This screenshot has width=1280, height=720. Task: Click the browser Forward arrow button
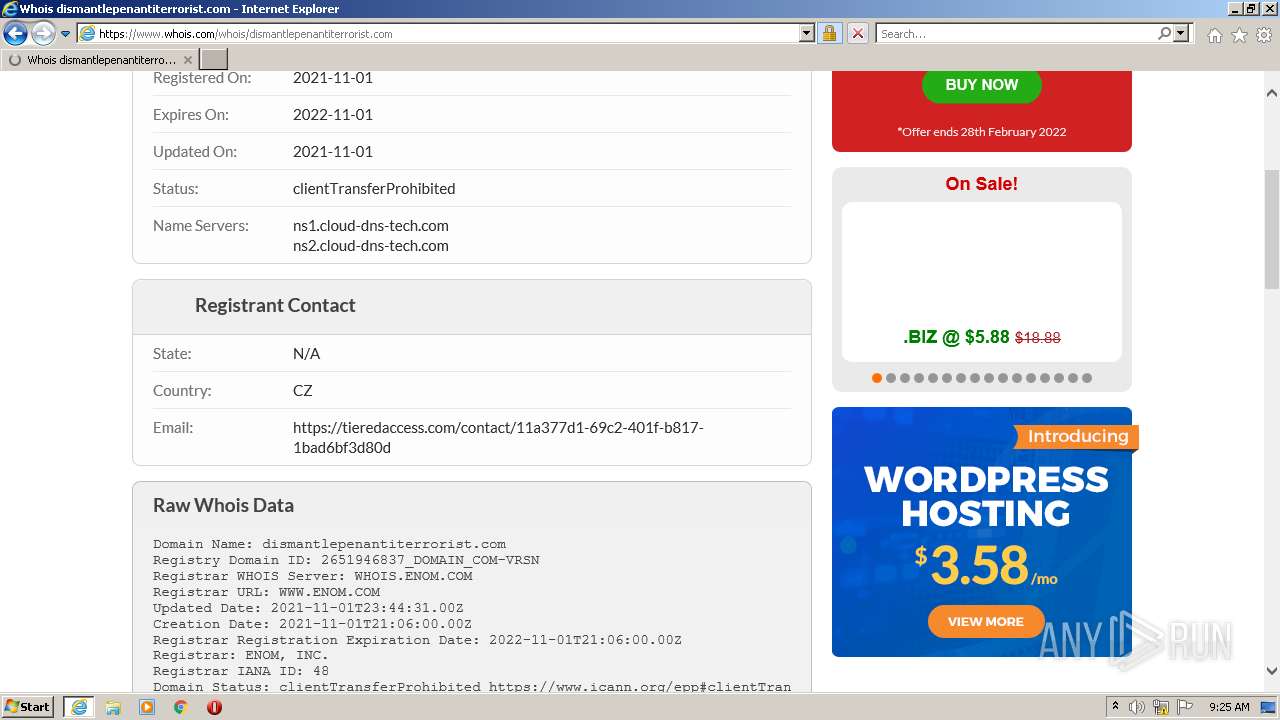[x=43, y=34]
